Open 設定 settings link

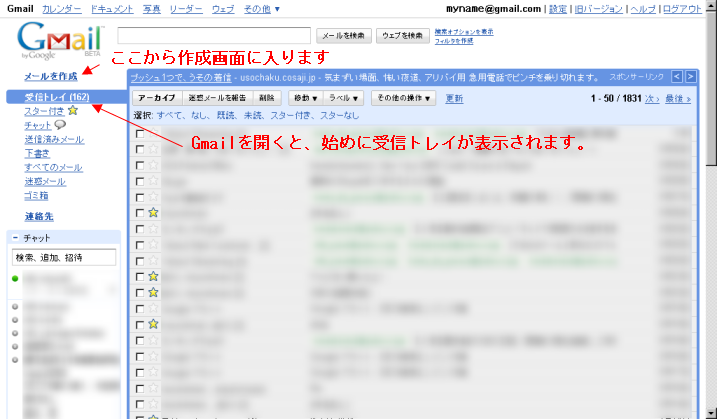pos(558,9)
